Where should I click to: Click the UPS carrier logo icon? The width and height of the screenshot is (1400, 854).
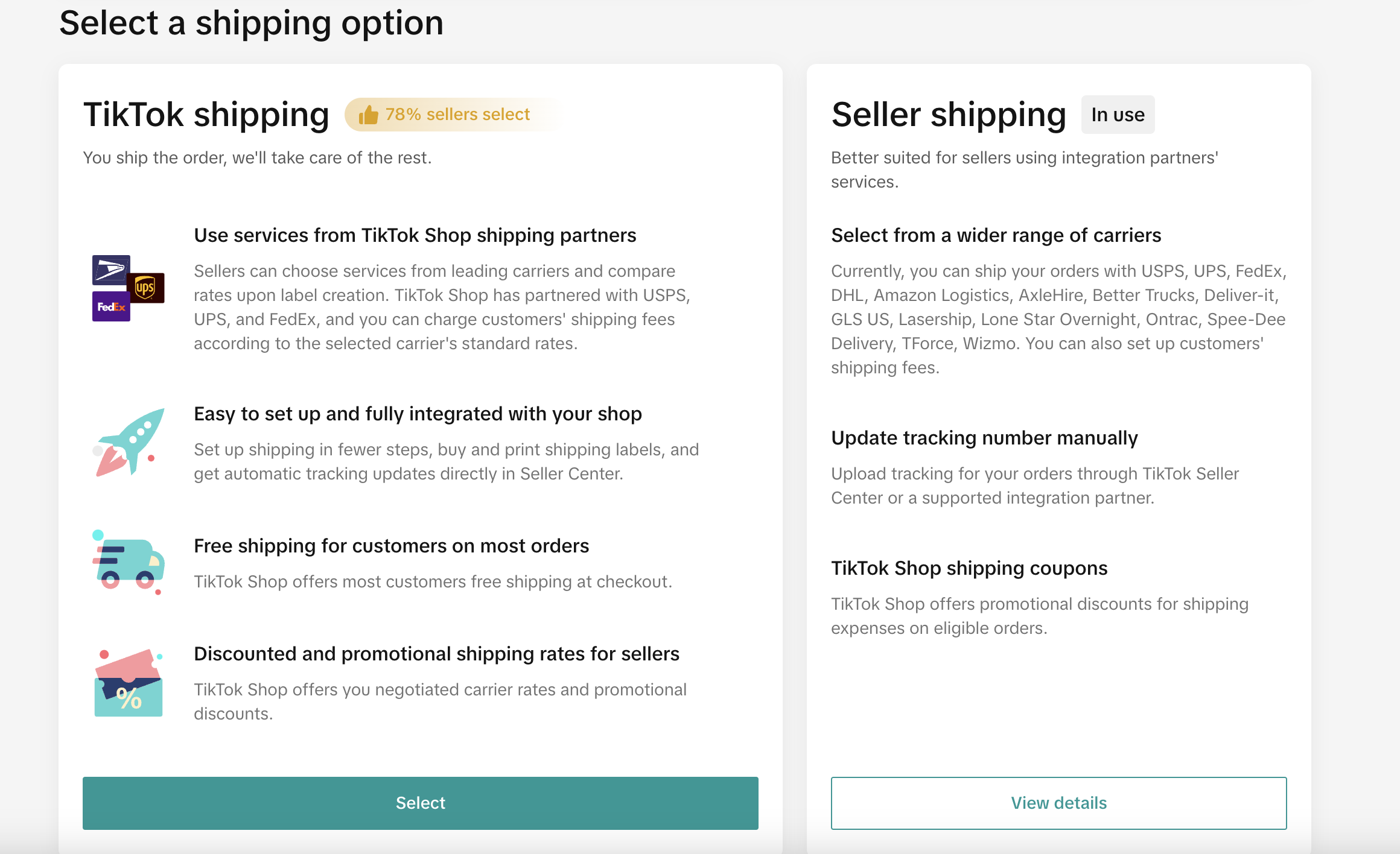(146, 288)
